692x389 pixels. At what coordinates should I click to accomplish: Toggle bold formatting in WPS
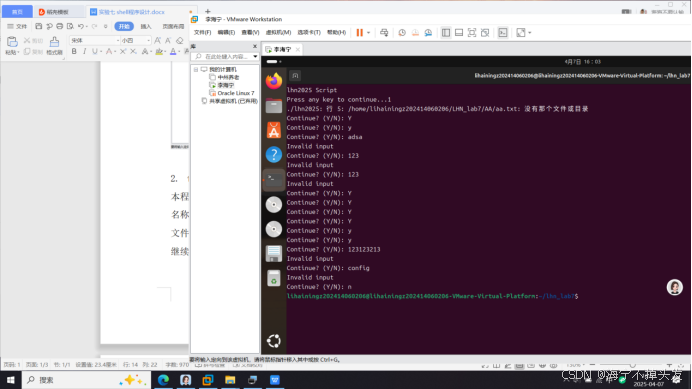pos(74,52)
